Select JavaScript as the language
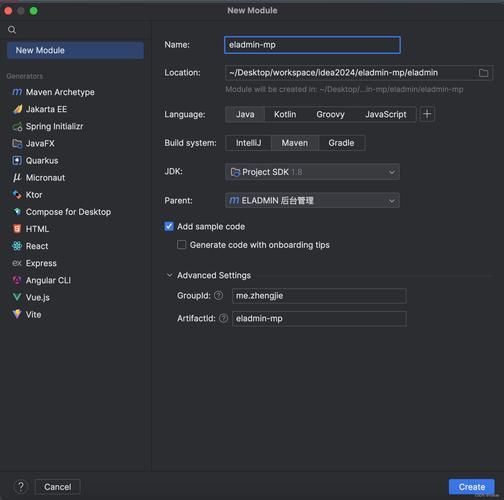This screenshot has height=500, width=504. (x=386, y=114)
